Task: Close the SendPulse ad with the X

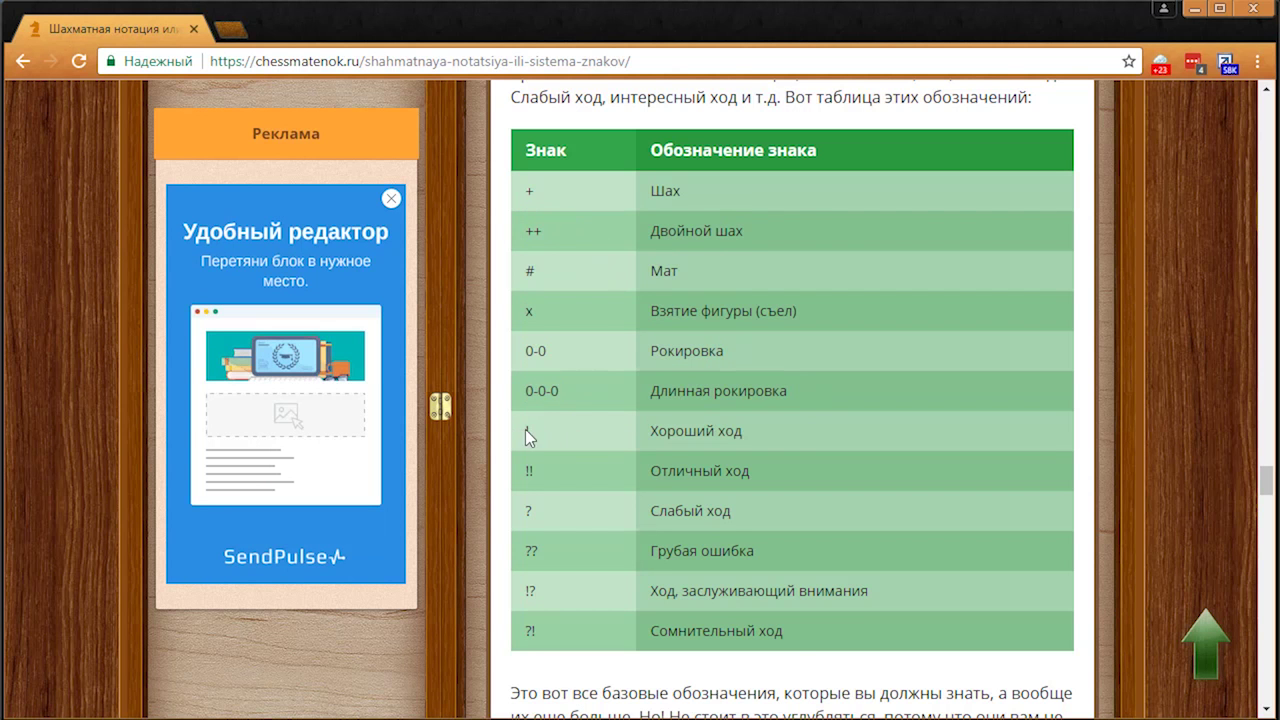Action: coord(391,199)
